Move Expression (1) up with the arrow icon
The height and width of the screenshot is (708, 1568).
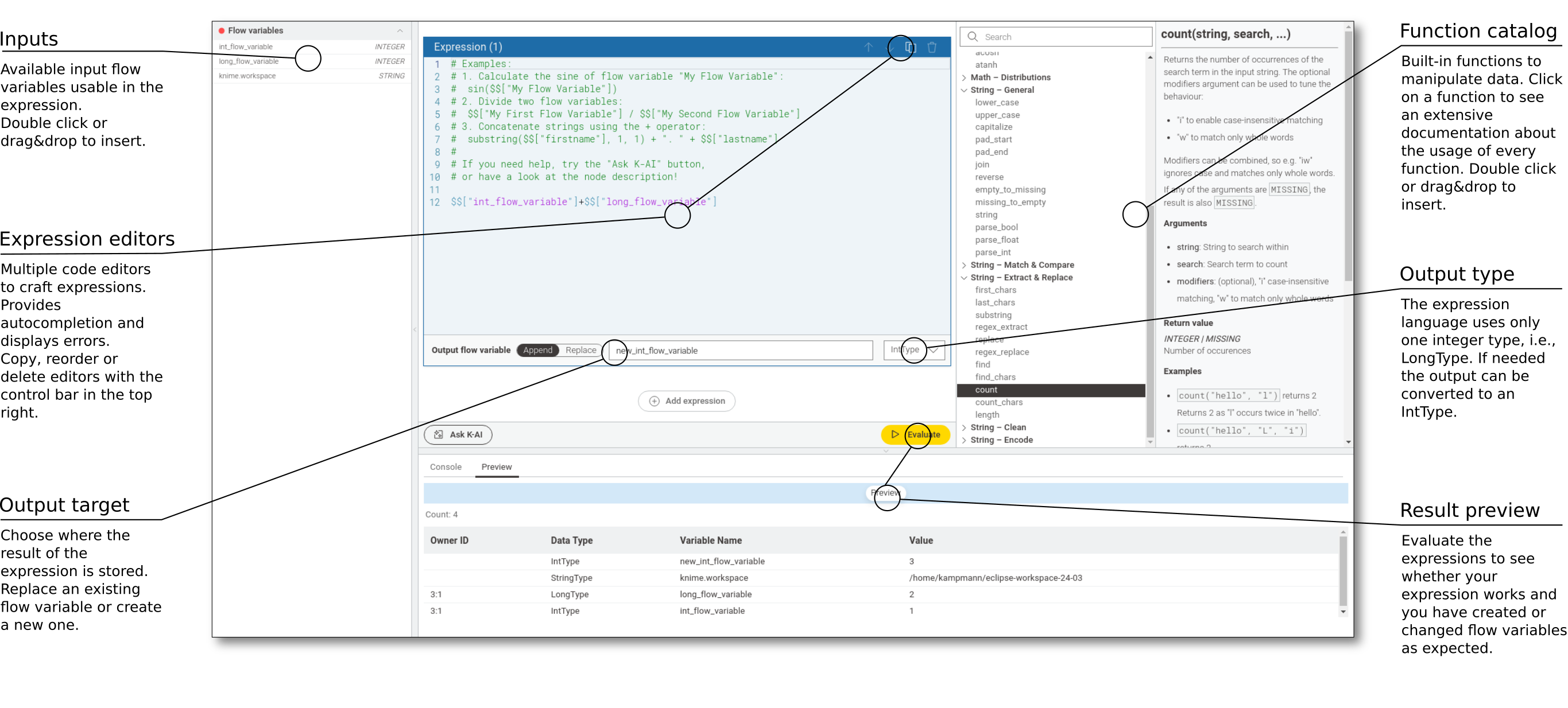(x=869, y=47)
